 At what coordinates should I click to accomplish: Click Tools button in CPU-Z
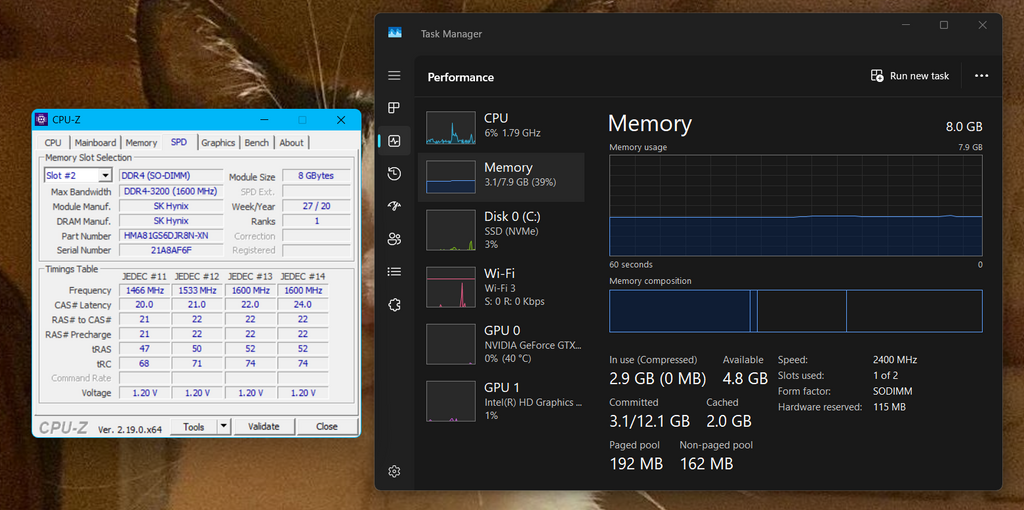194,426
